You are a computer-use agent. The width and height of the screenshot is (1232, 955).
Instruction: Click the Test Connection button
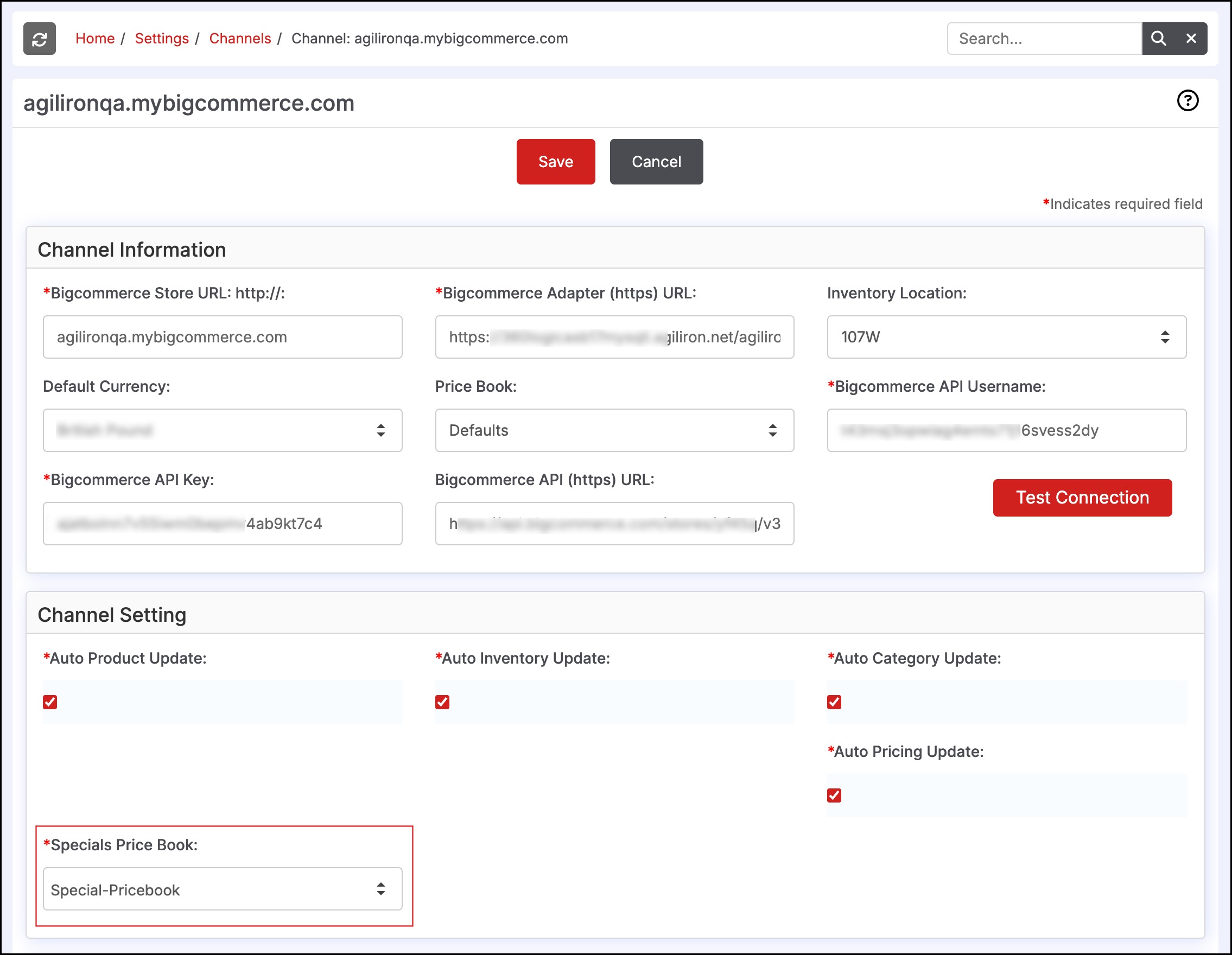[x=1082, y=498]
